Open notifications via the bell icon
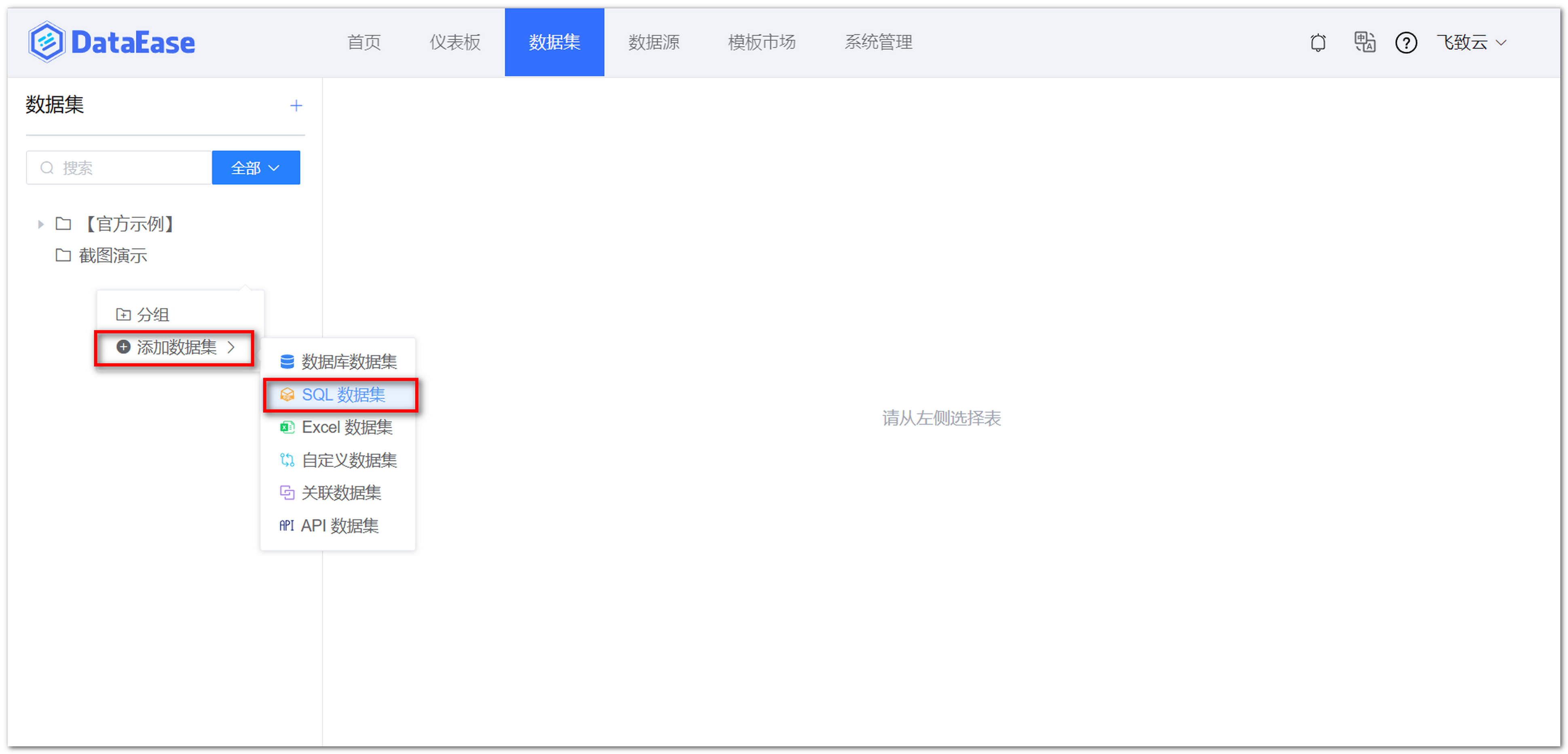The height and width of the screenshot is (754, 1568). pos(1318,42)
